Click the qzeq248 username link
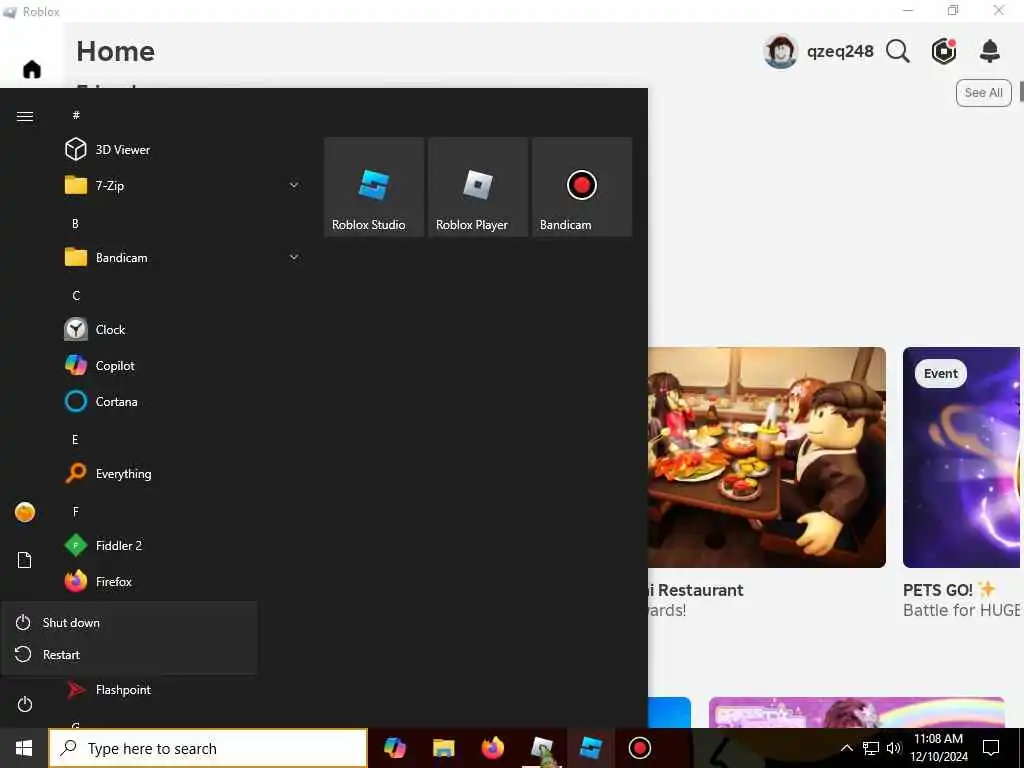This screenshot has height=768, width=1024. point(840,51)
